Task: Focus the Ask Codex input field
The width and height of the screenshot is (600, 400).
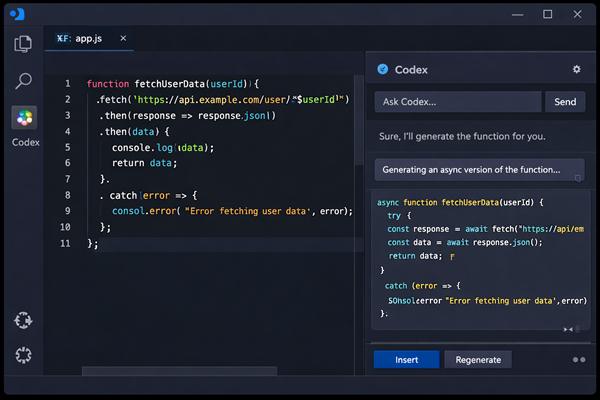Action: click(458, 102)
